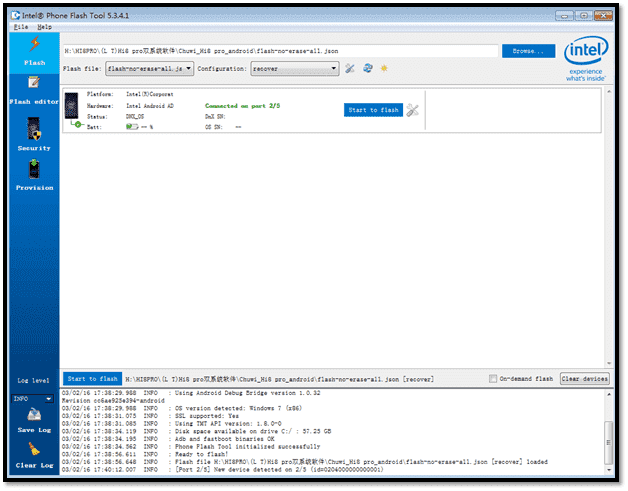Click the device list scroll up arrow

pos(609,92)
